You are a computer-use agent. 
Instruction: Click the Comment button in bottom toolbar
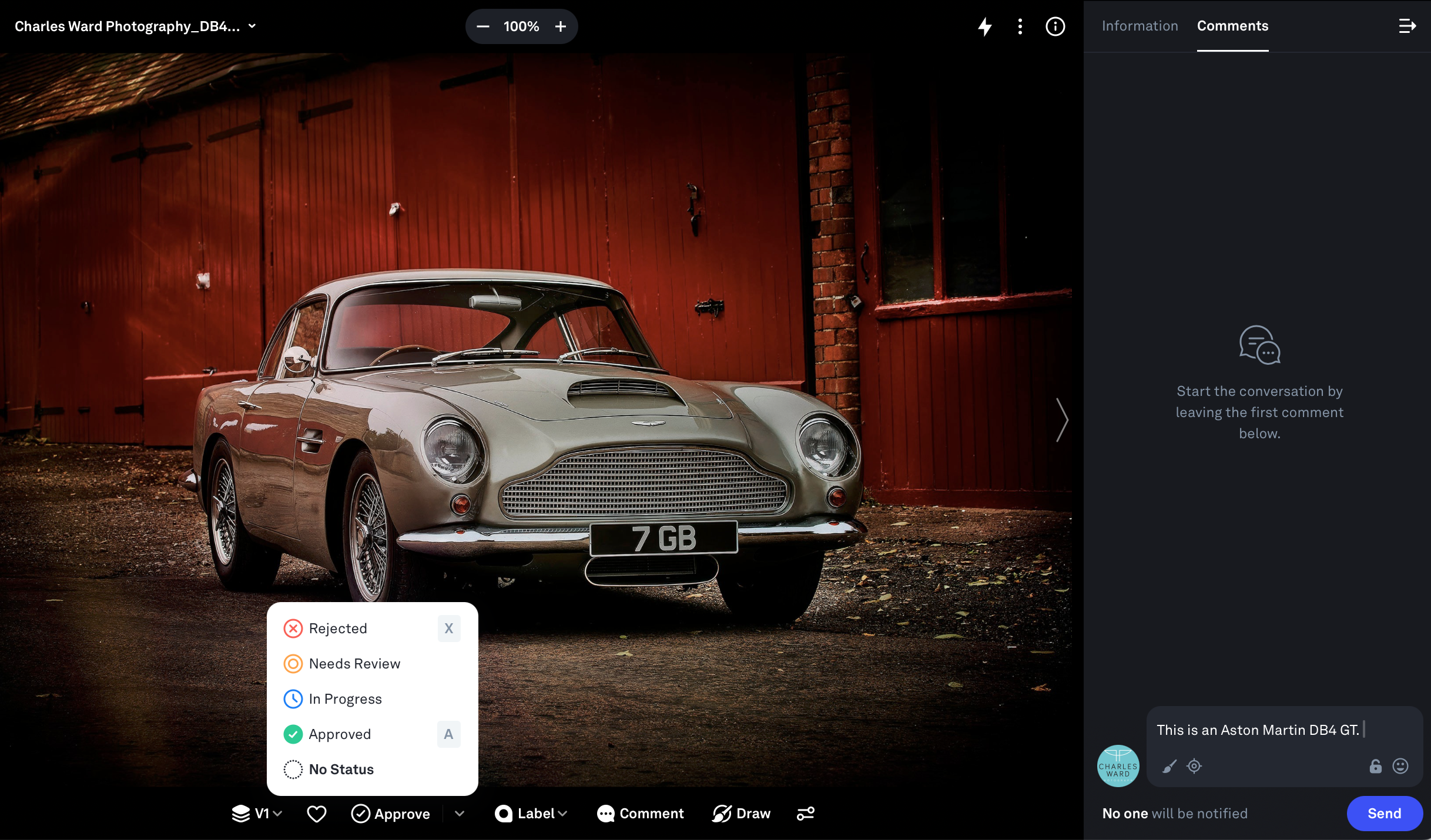641,814
